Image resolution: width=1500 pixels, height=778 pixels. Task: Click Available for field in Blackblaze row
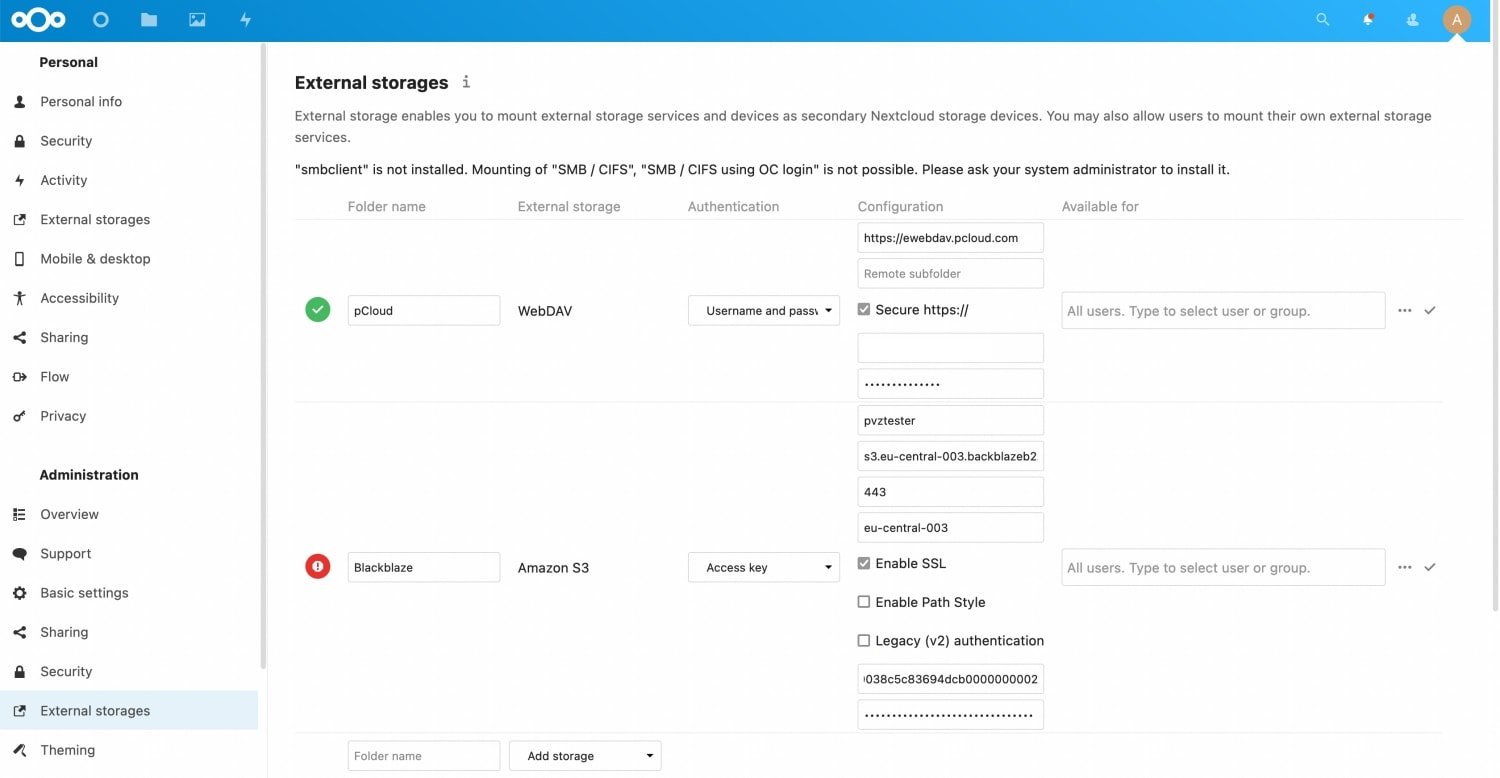[x=1224, y=567]
